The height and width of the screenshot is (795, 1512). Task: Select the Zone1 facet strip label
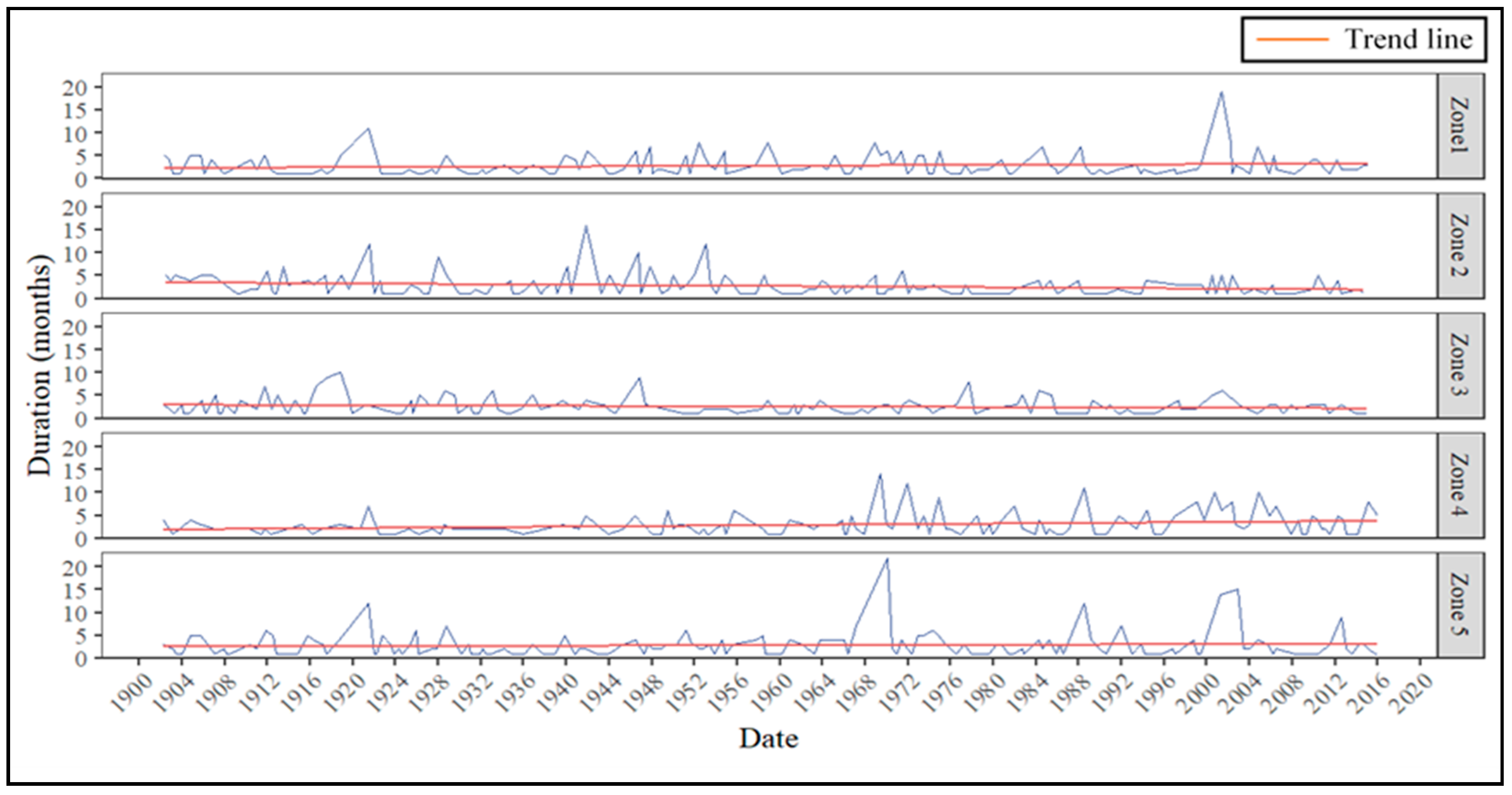click(1460, 126)
